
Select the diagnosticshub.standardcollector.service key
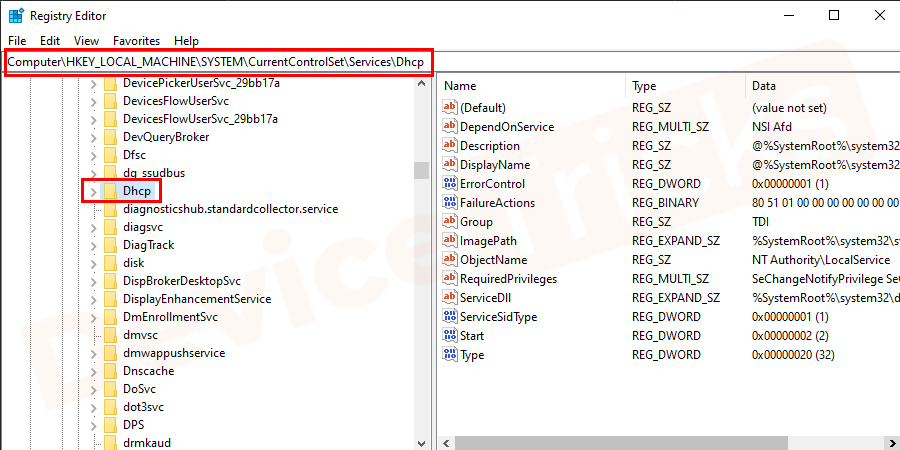click(230, 209)
